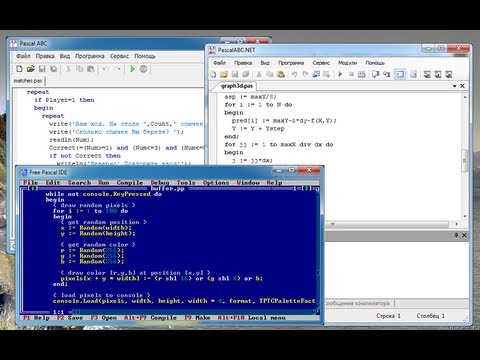This screenshot has height=360, width=480.
Task: Redo arrow in PascalABC.NET toolbar
Action: click(x=305, y=74)
